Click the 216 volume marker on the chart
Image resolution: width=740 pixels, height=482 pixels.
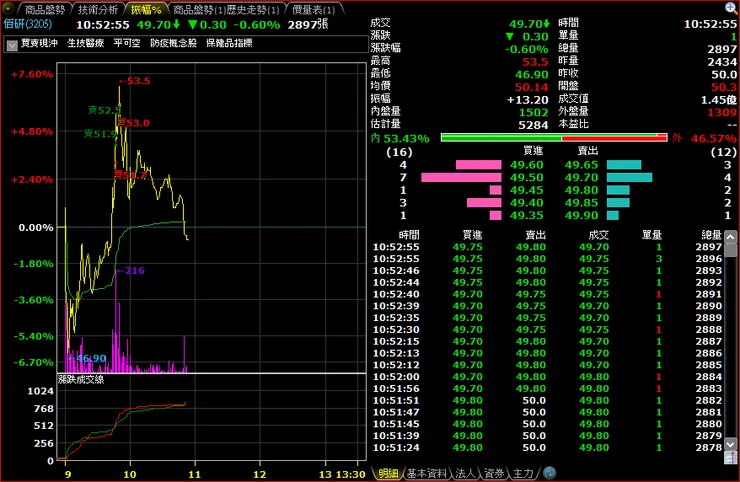click(x=131, y=271)
